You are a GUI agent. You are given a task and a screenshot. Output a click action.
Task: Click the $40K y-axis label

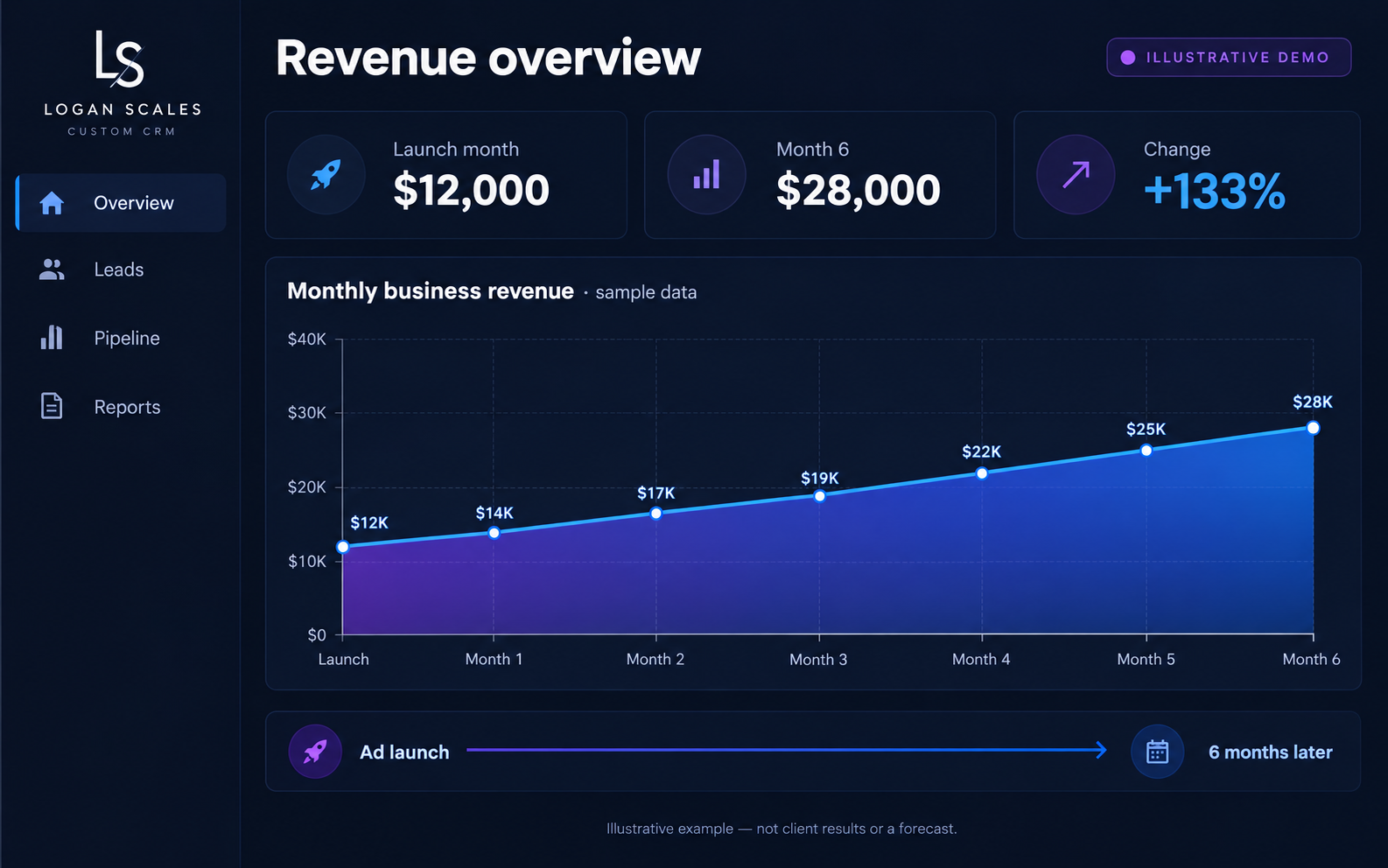[x=306, y=339]
